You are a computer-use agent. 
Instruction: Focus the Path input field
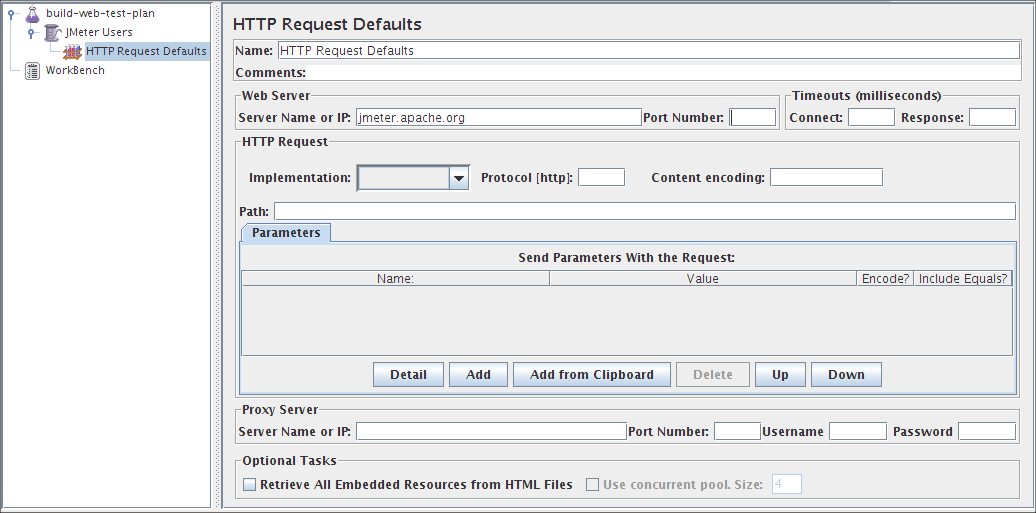[x=644, y=211]
